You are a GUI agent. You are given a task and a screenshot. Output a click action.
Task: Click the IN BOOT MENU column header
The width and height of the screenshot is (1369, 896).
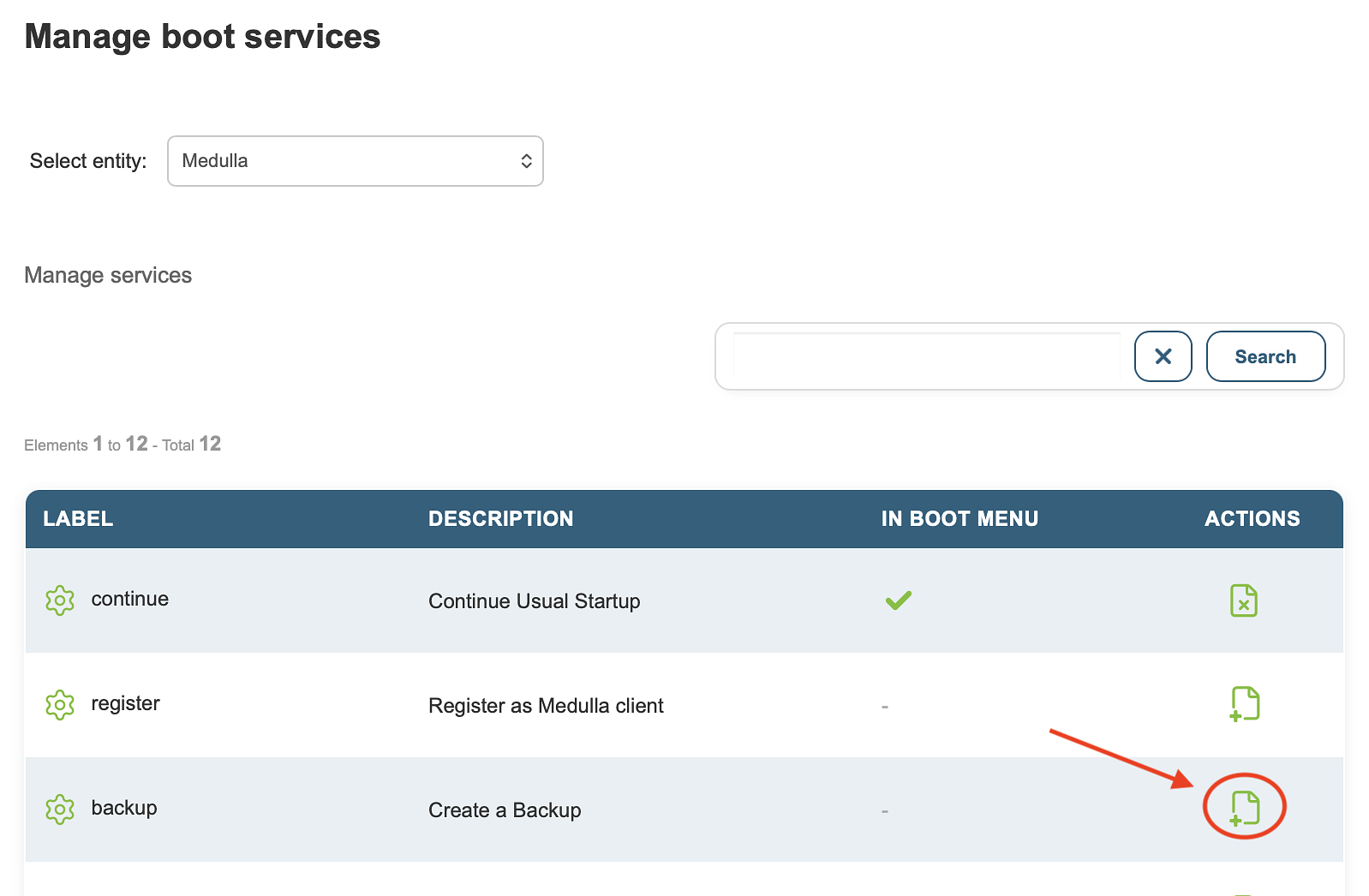959,519
